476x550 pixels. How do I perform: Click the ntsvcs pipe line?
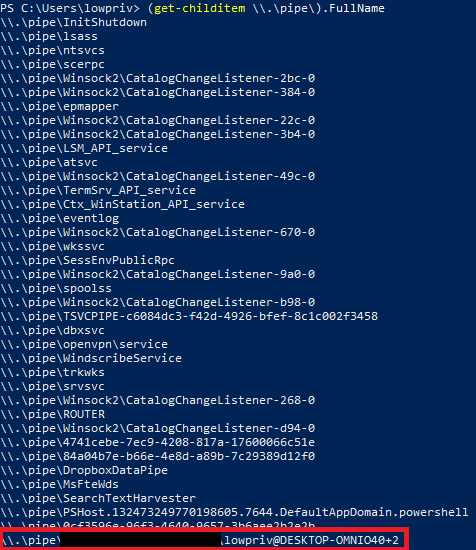(x=52, y=51)
